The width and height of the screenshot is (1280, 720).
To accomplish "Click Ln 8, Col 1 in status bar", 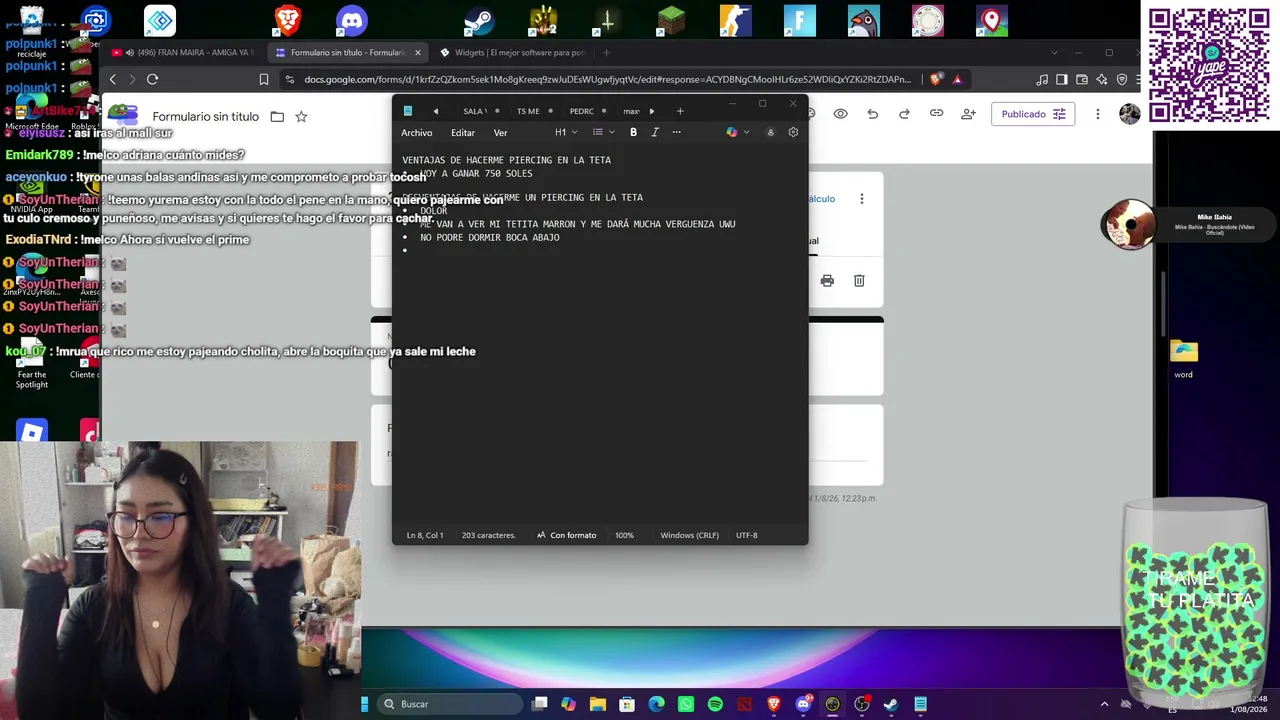I will click(x=425, y=535).
